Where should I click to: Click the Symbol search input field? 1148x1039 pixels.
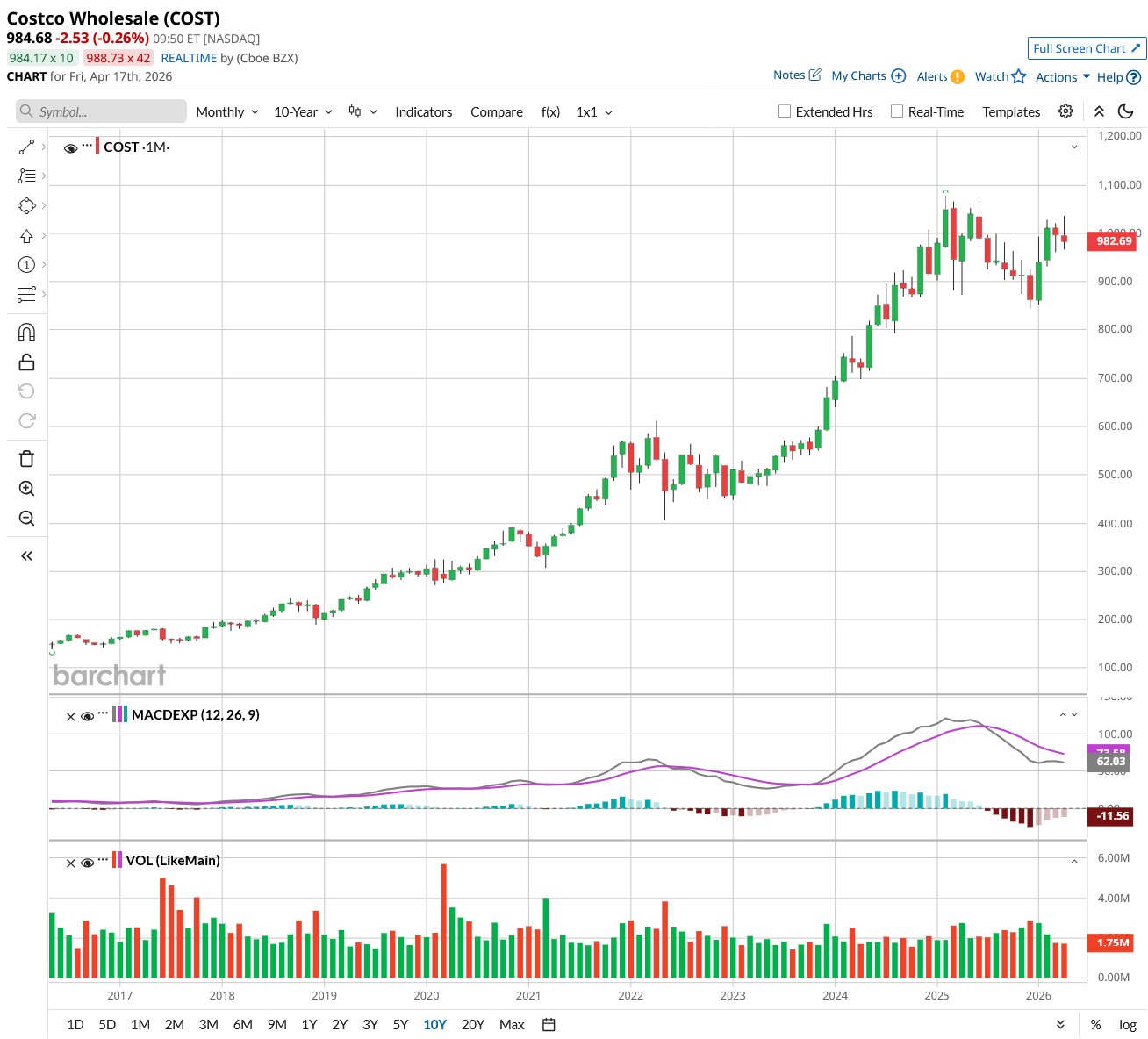(x=102, y=111)
